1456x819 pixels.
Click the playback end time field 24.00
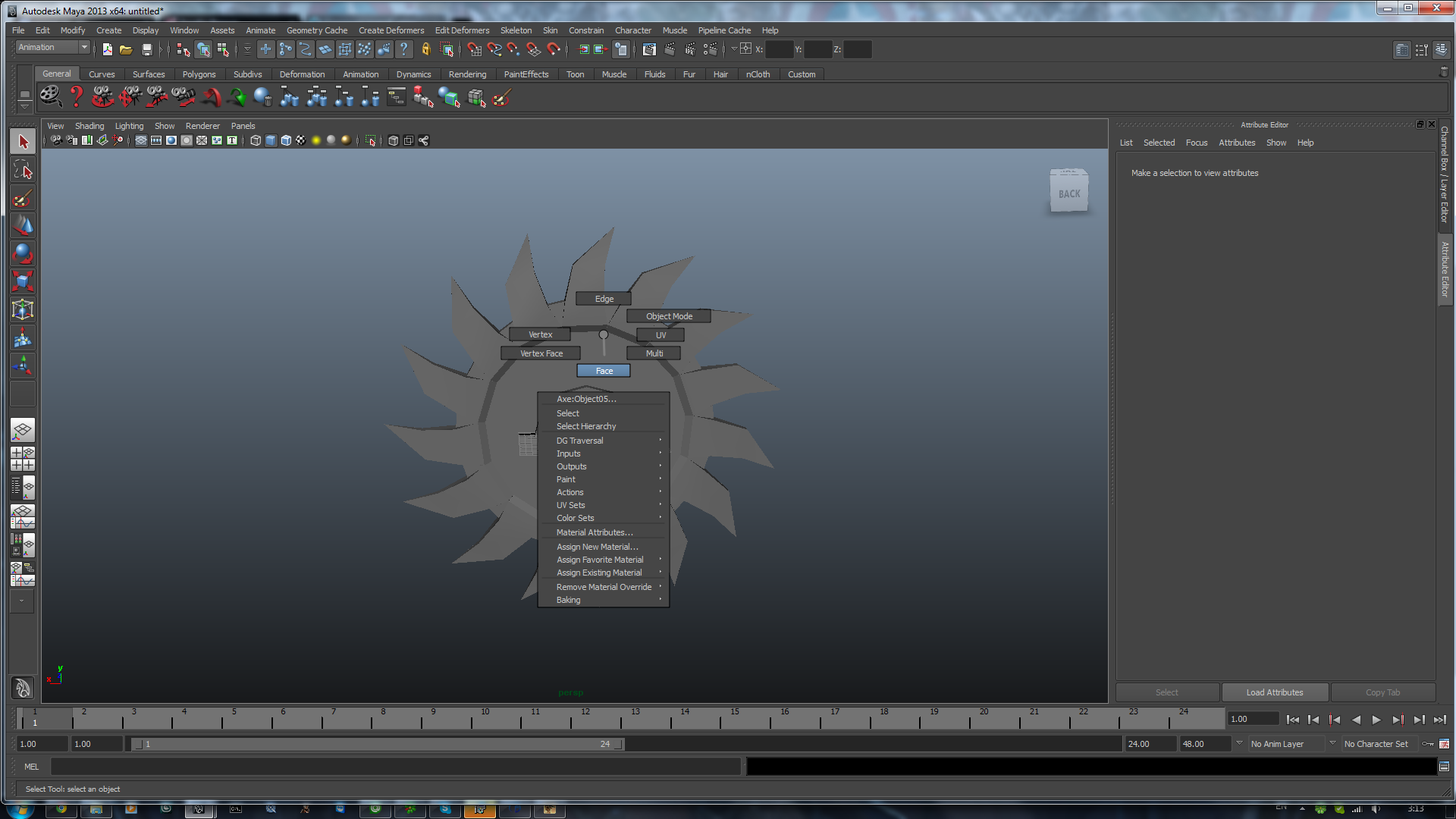point(1150,744)
